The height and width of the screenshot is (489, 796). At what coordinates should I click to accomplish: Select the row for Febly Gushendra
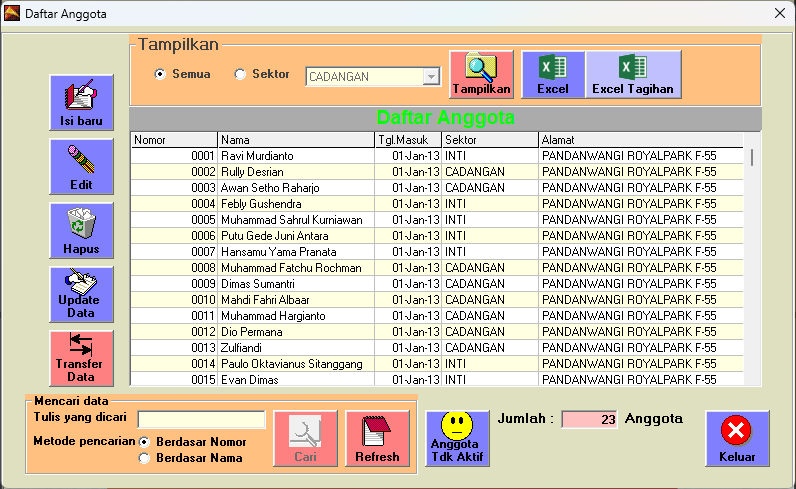(x=437, y=204)
